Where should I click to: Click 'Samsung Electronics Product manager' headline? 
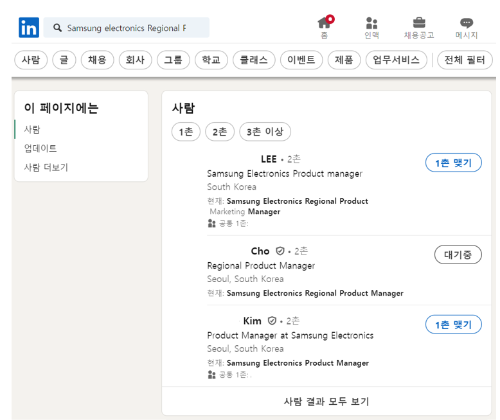pos(284,174)
